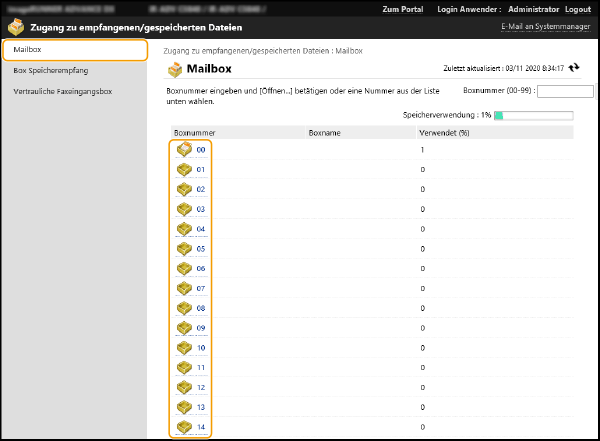Click the box icon for mailbox 07
This screenshot has height=441, width=600.
[184, 288]
